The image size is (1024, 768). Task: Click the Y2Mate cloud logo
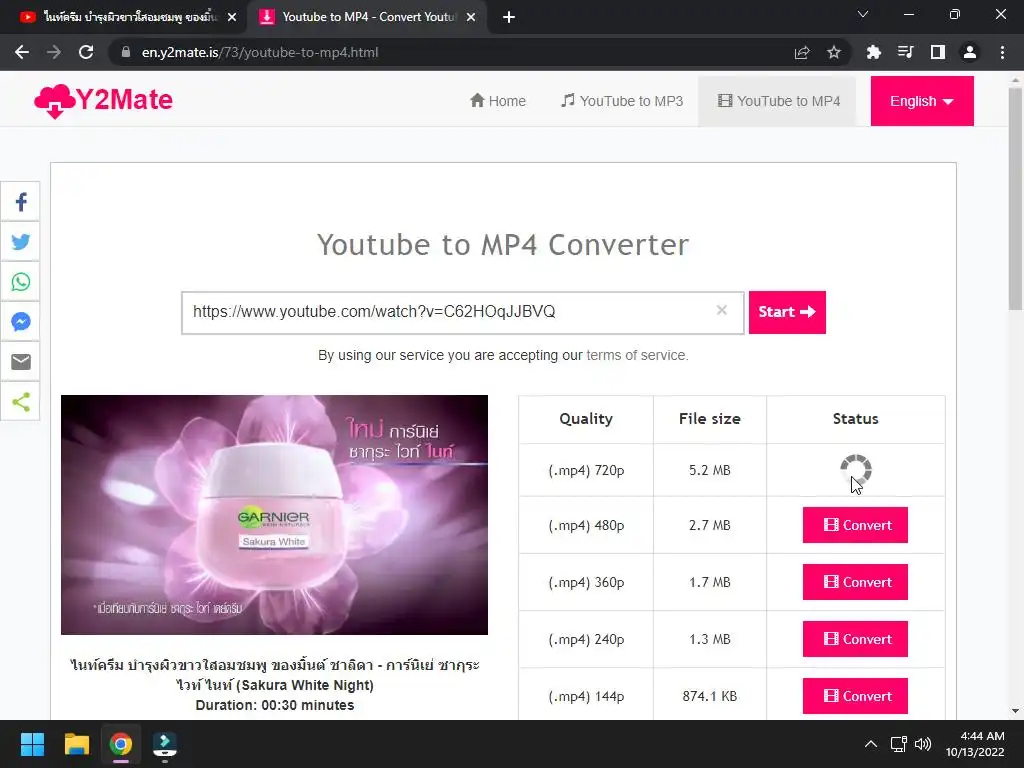[x=103, y=101]
